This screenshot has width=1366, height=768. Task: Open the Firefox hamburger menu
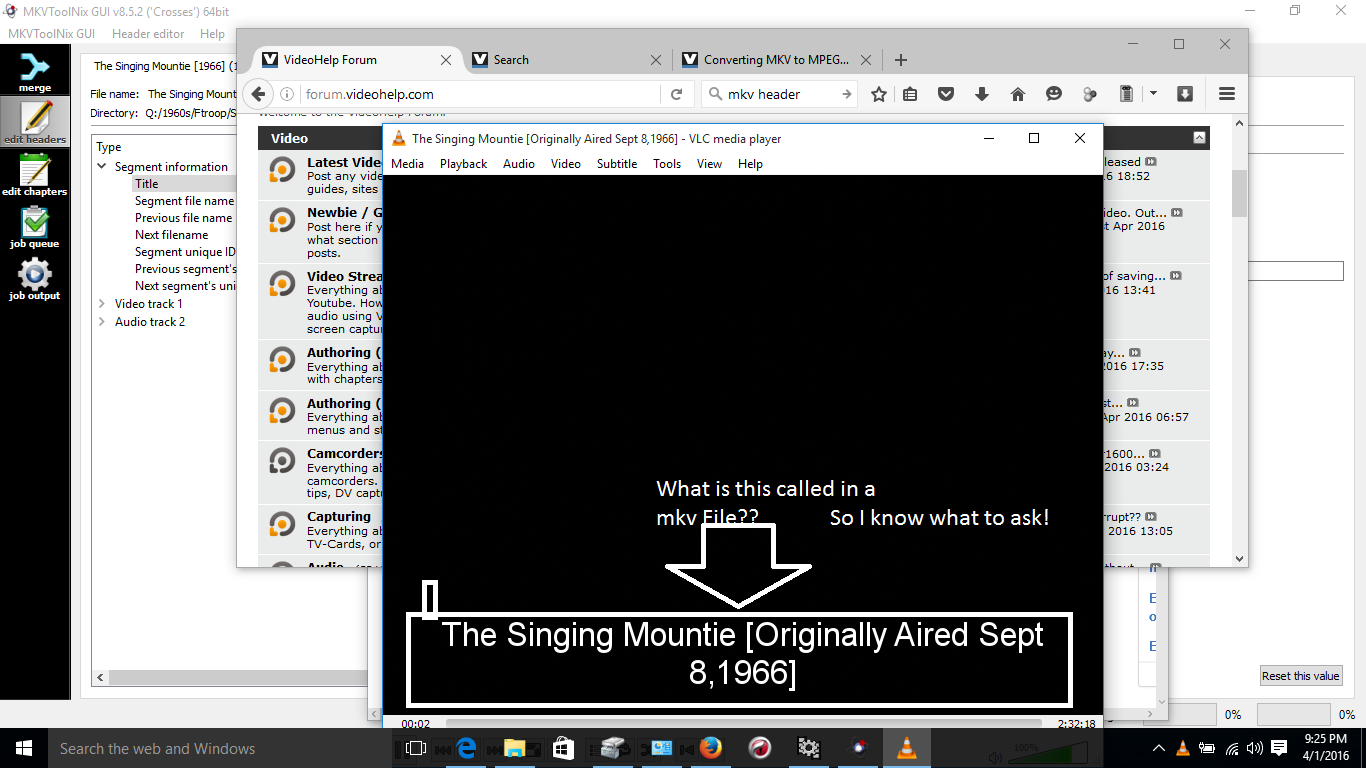(x=1227, y=94)
